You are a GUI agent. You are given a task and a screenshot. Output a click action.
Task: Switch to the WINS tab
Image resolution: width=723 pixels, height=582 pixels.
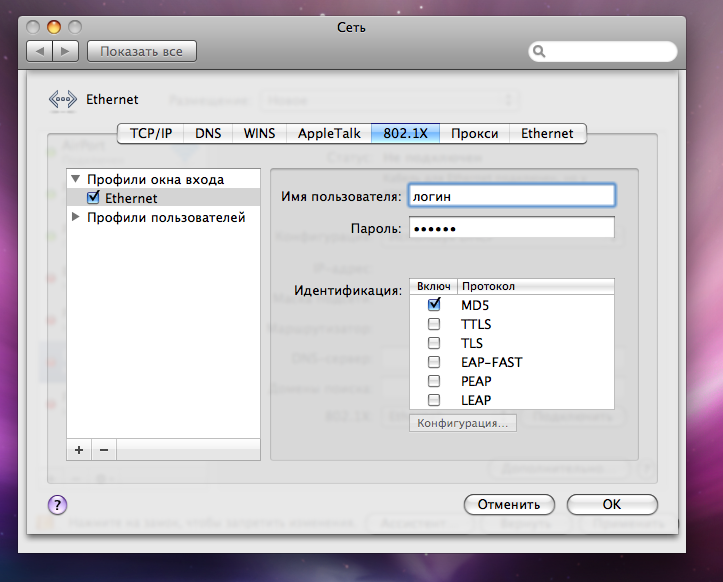[259, 133]
